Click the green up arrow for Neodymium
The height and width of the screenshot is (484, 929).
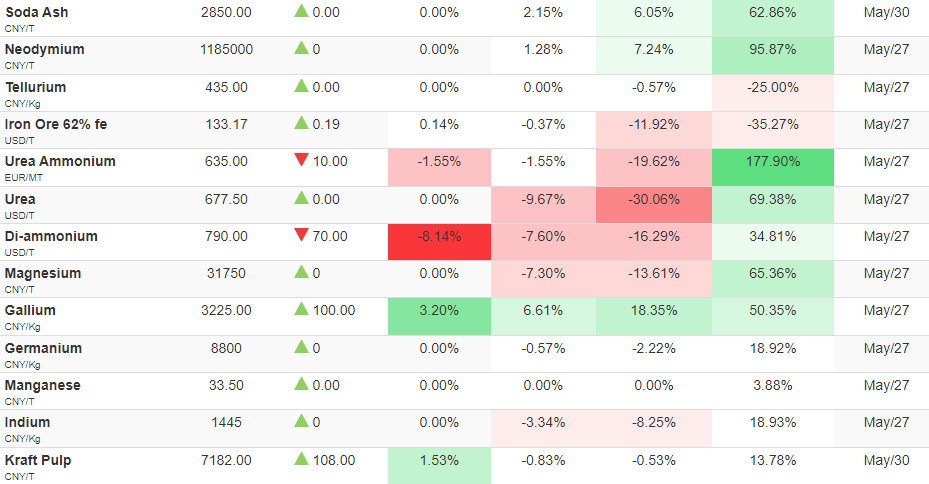point(302,48)
